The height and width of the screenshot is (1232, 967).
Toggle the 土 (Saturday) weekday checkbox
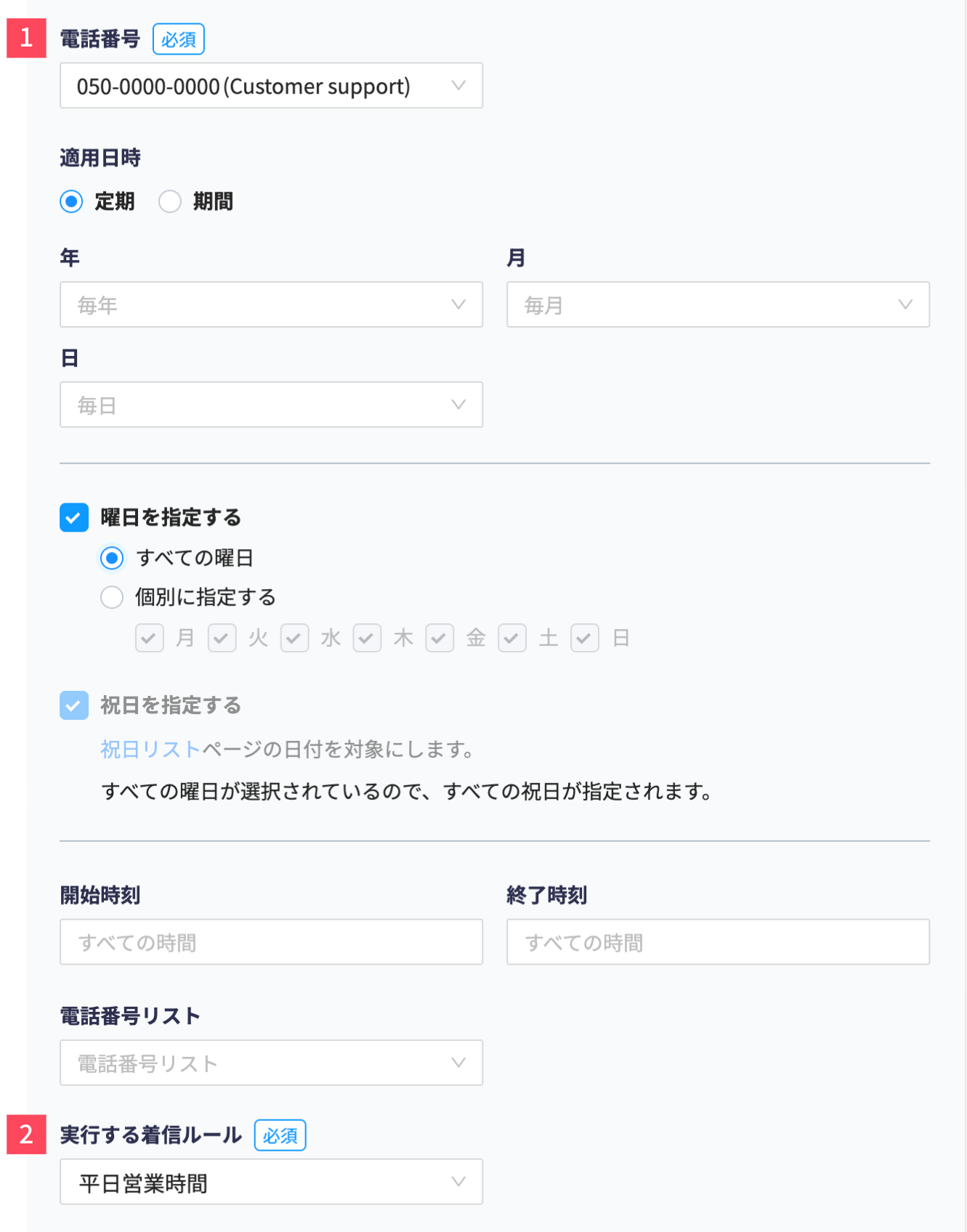click(512, 638)
